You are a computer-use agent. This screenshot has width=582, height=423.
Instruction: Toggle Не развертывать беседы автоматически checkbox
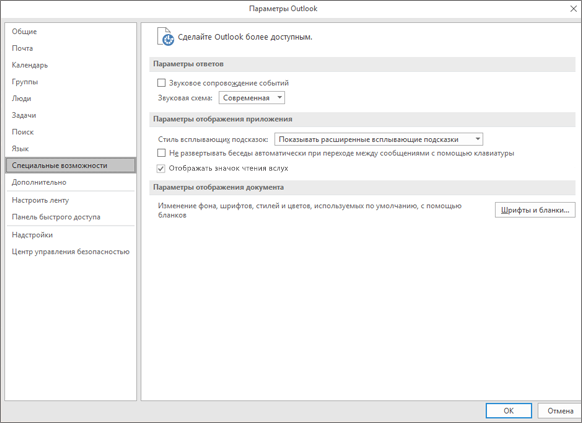click(x=161, y=153)
